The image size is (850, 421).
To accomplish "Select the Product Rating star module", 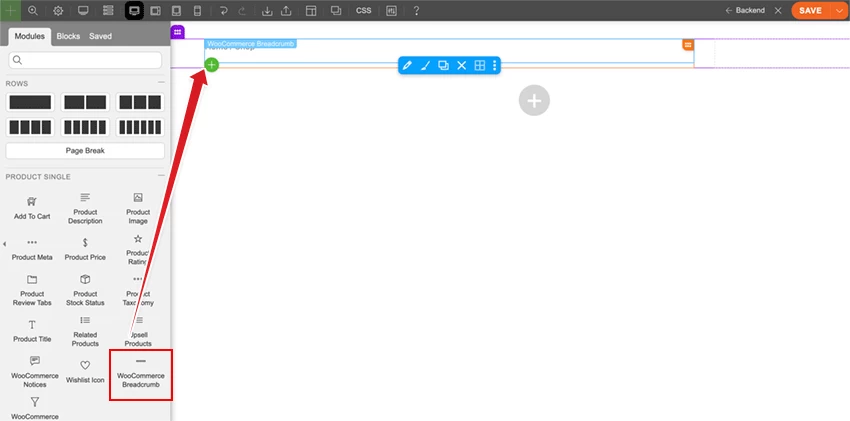I will click(138, 250).
